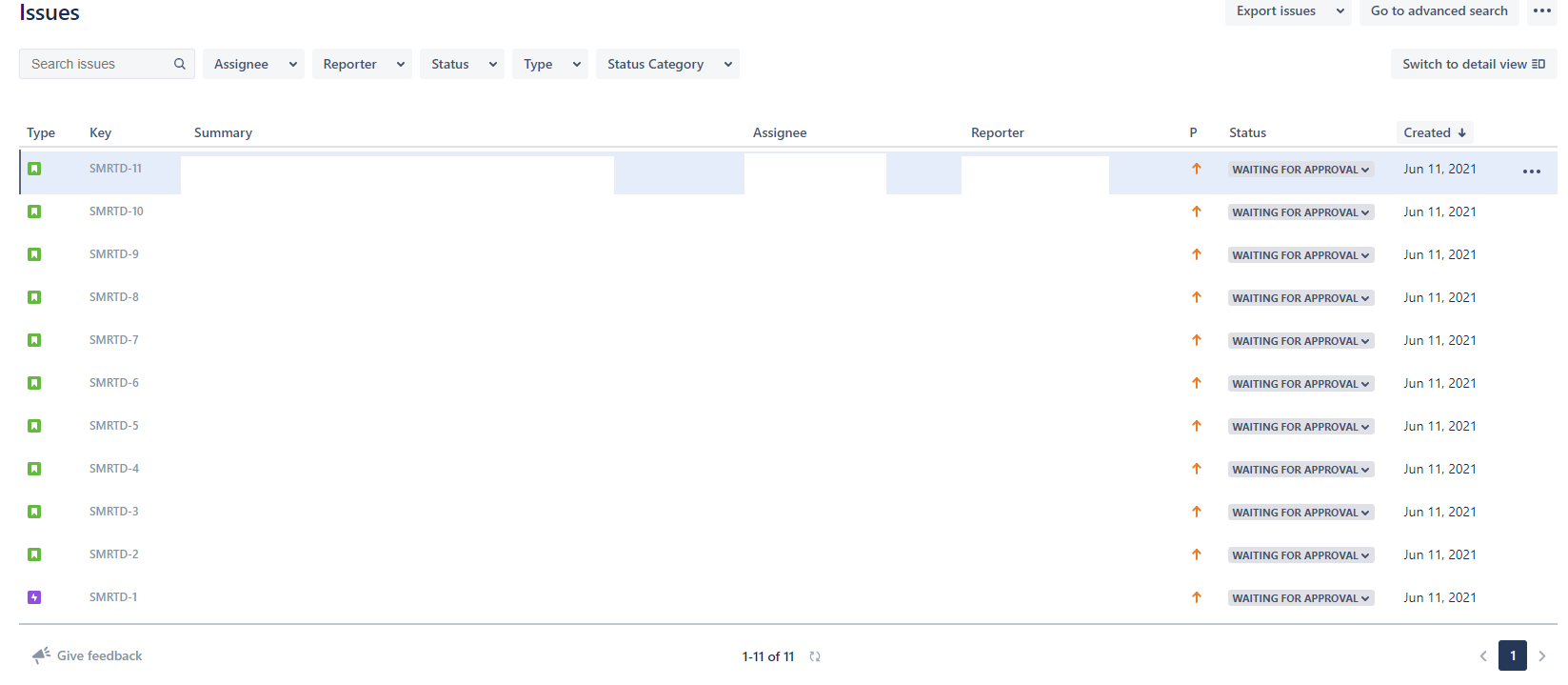Select page 1 in pagination
Screen dimensions: 1568x685
point(1513,655)
